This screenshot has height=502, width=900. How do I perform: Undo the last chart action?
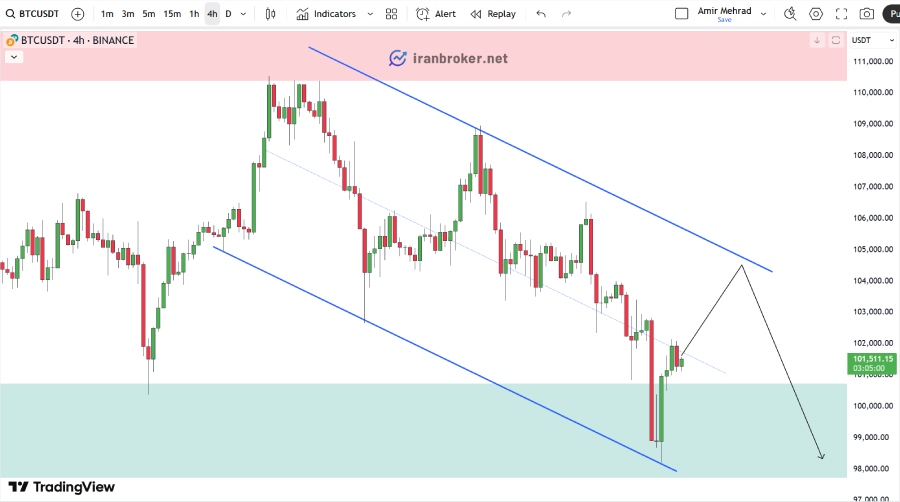541,14
